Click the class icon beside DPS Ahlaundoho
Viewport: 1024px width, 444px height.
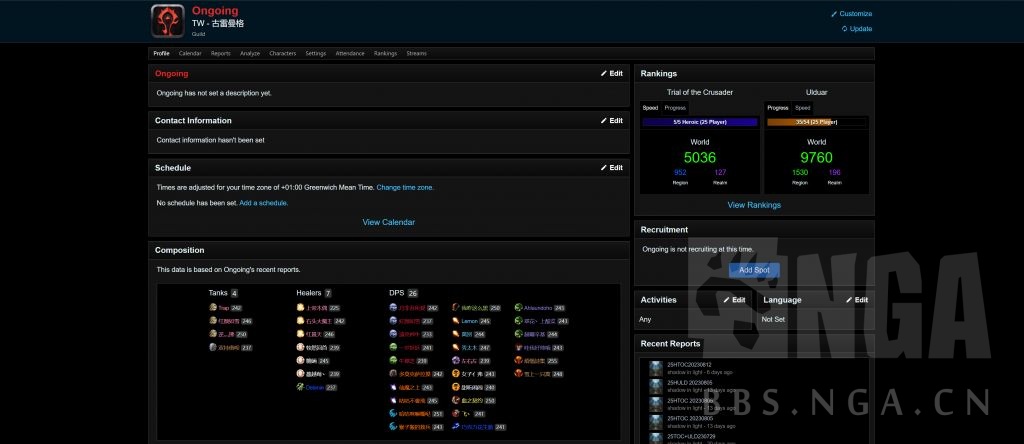click(x=518, y=308)
